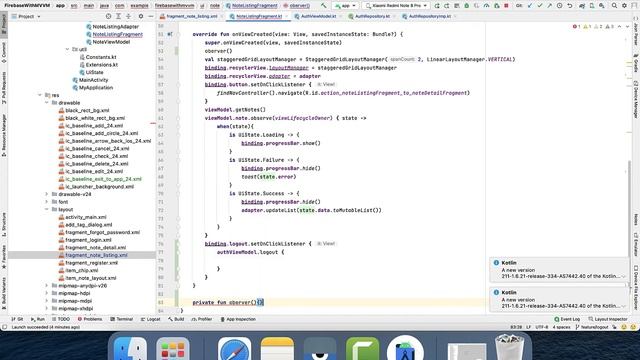
Task: Collapse the drawable folder
Action: 47,103
